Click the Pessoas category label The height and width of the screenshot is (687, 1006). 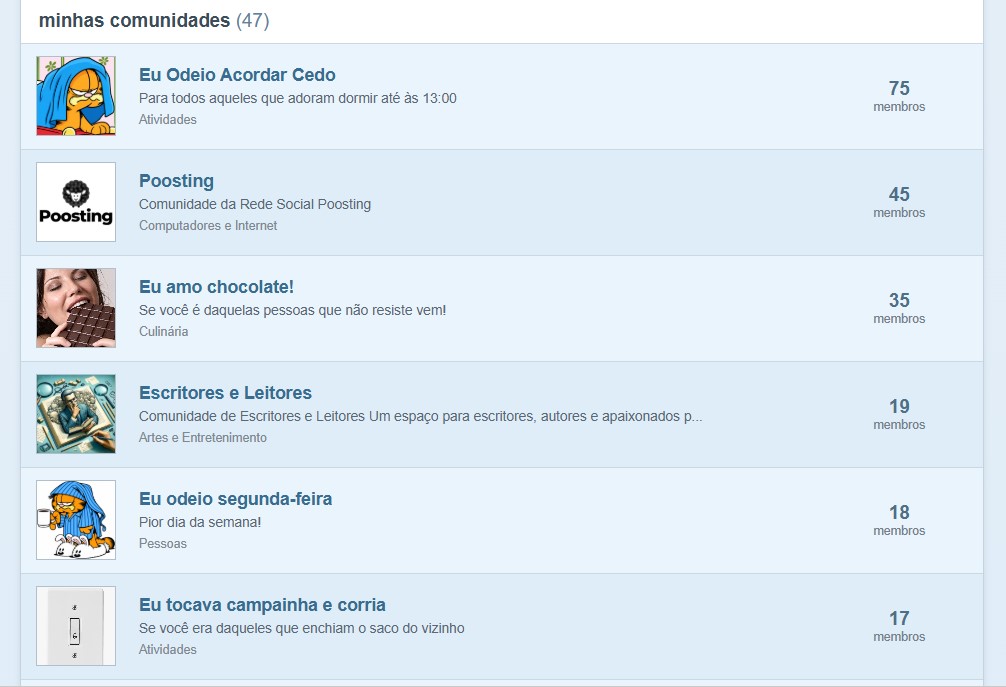coord(163,543)
